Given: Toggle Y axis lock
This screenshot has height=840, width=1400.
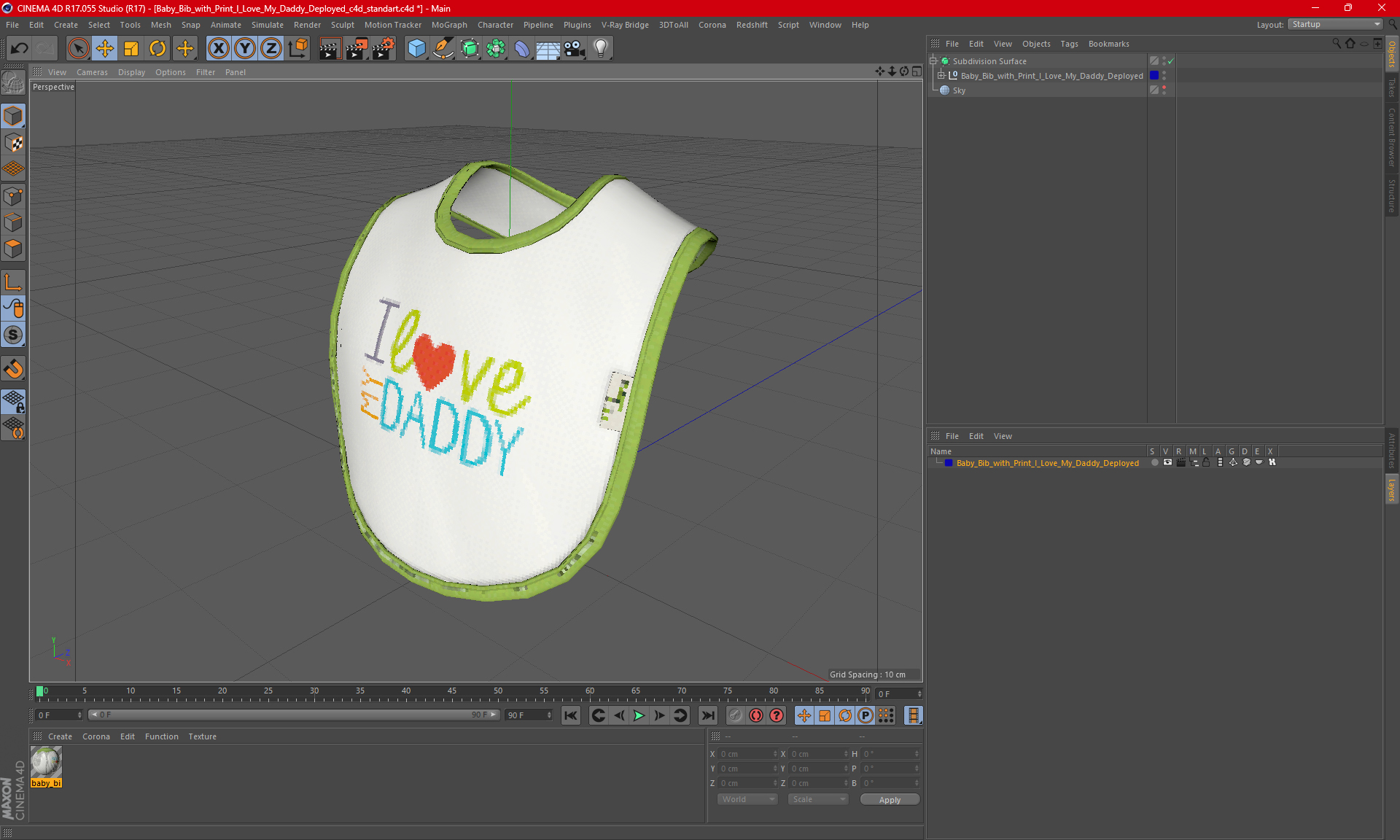Looking at the screenshot, I should point(245,49).
